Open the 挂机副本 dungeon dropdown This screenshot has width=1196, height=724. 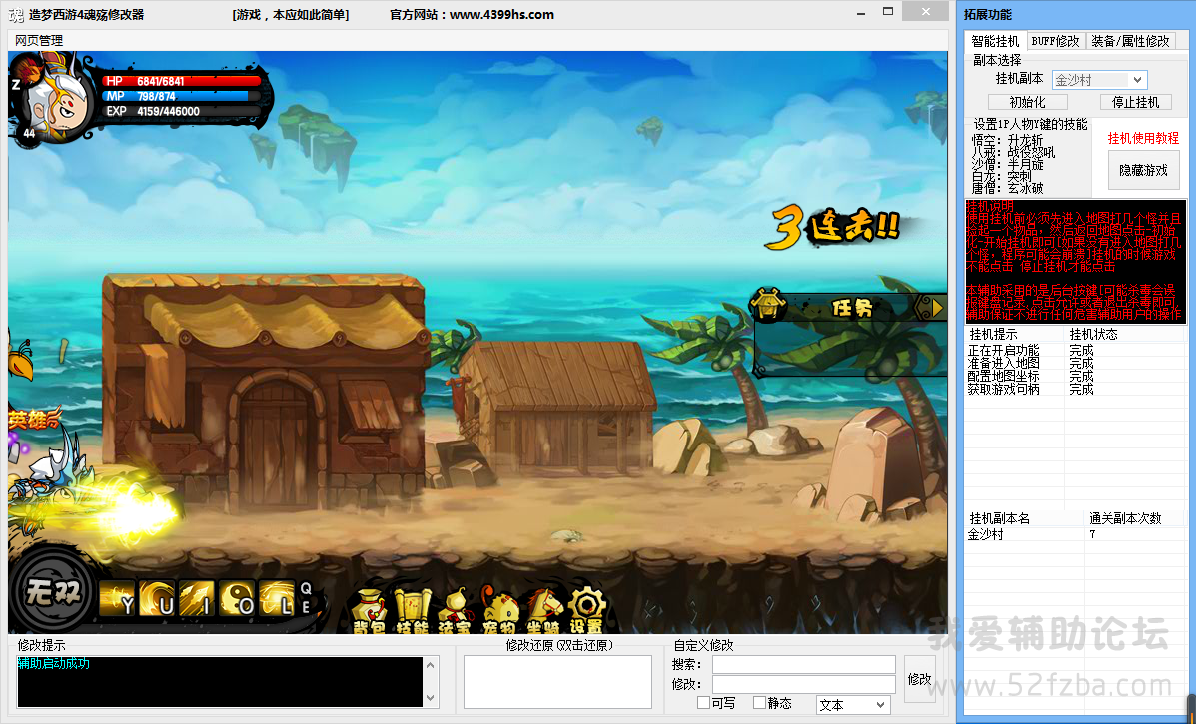(1099, 79)
